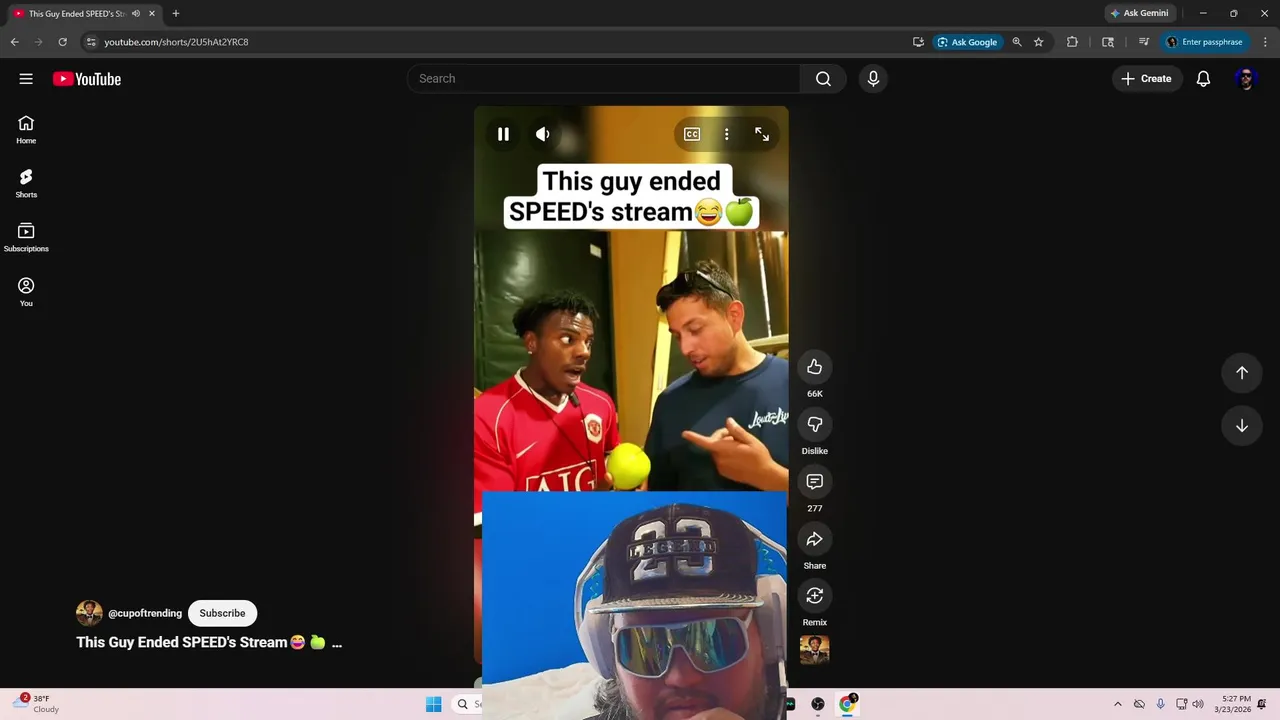Open clock showing 5:27 PM
Viewport: 1280px width, 720px height.
click(x=1232, y=704)
